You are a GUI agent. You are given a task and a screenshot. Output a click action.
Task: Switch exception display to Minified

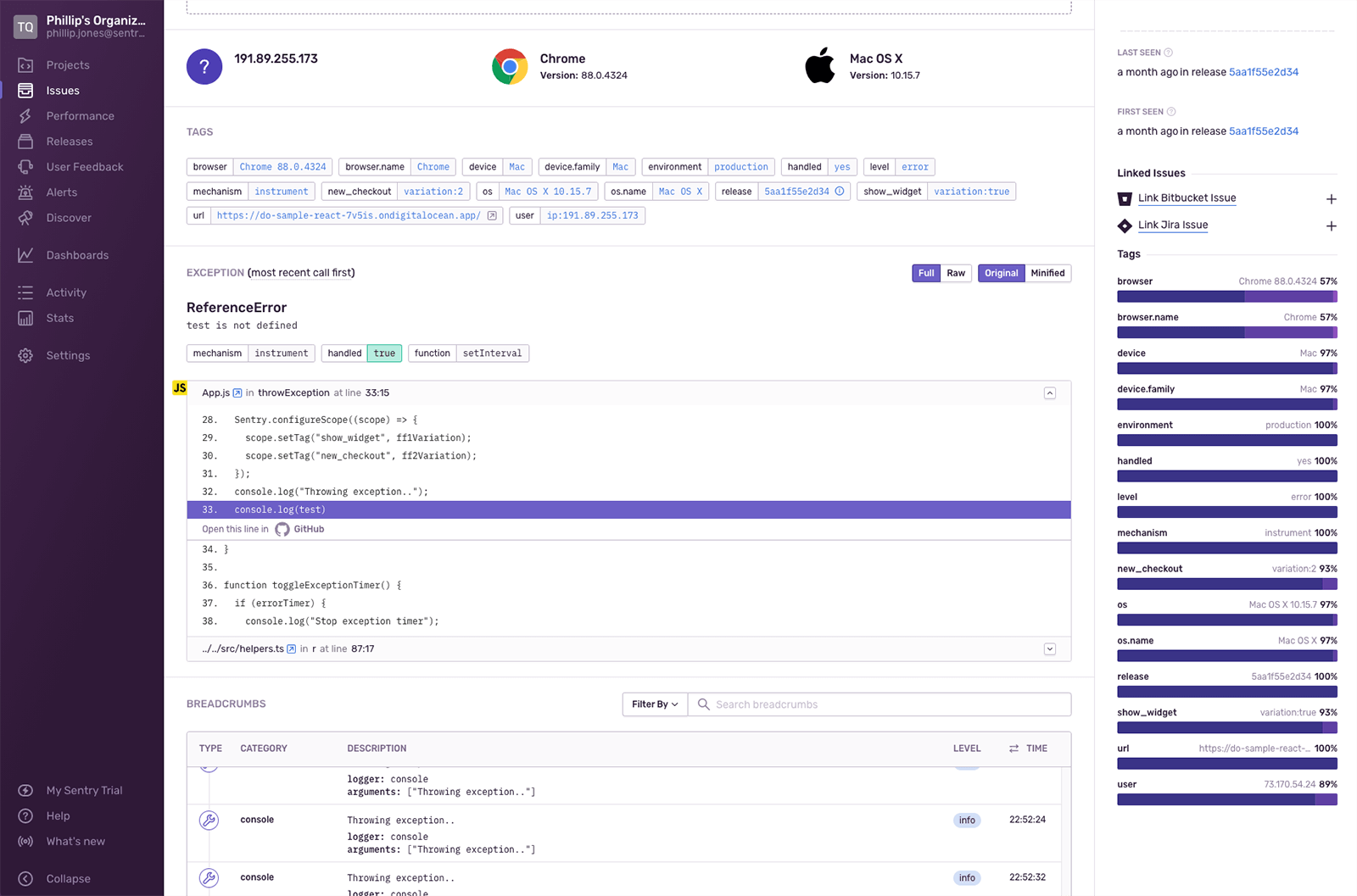(1047, 273)
